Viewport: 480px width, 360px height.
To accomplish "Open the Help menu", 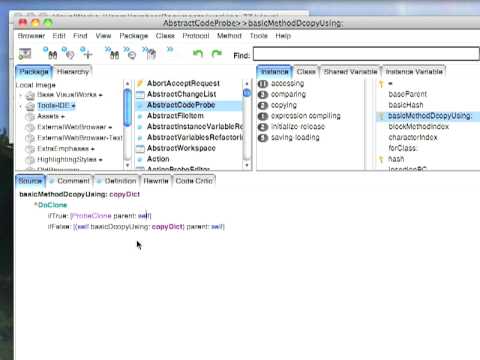I will [x=283, y=36].
